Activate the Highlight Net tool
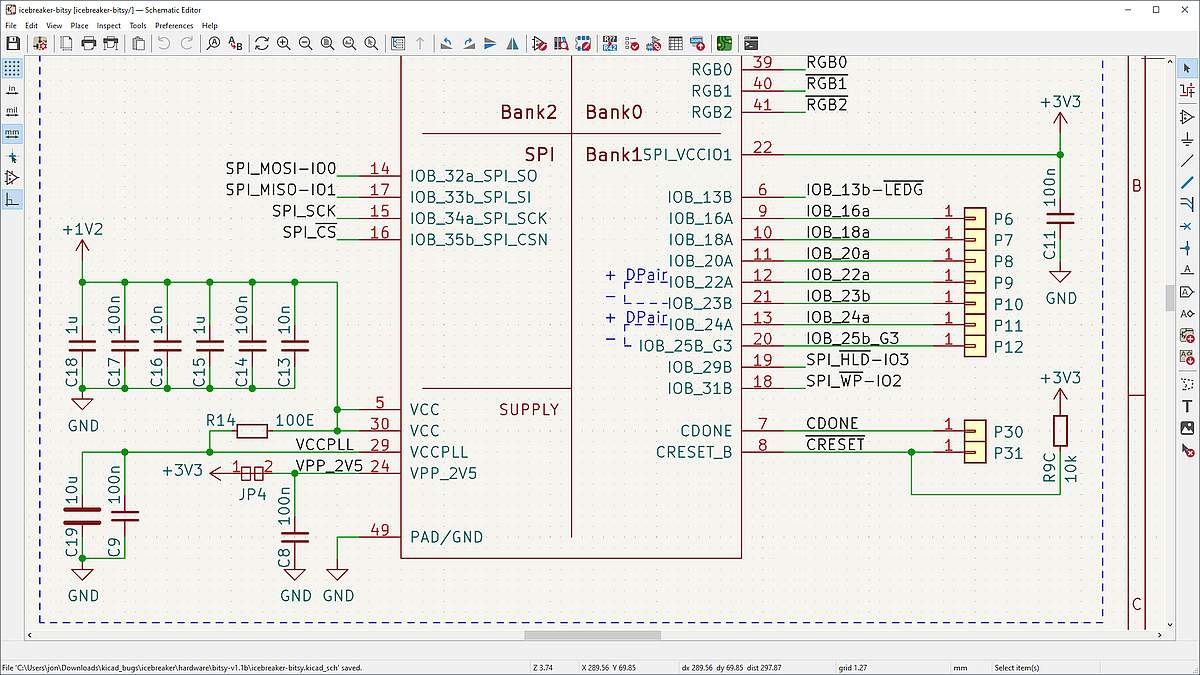 click(x=1187, y=90)
